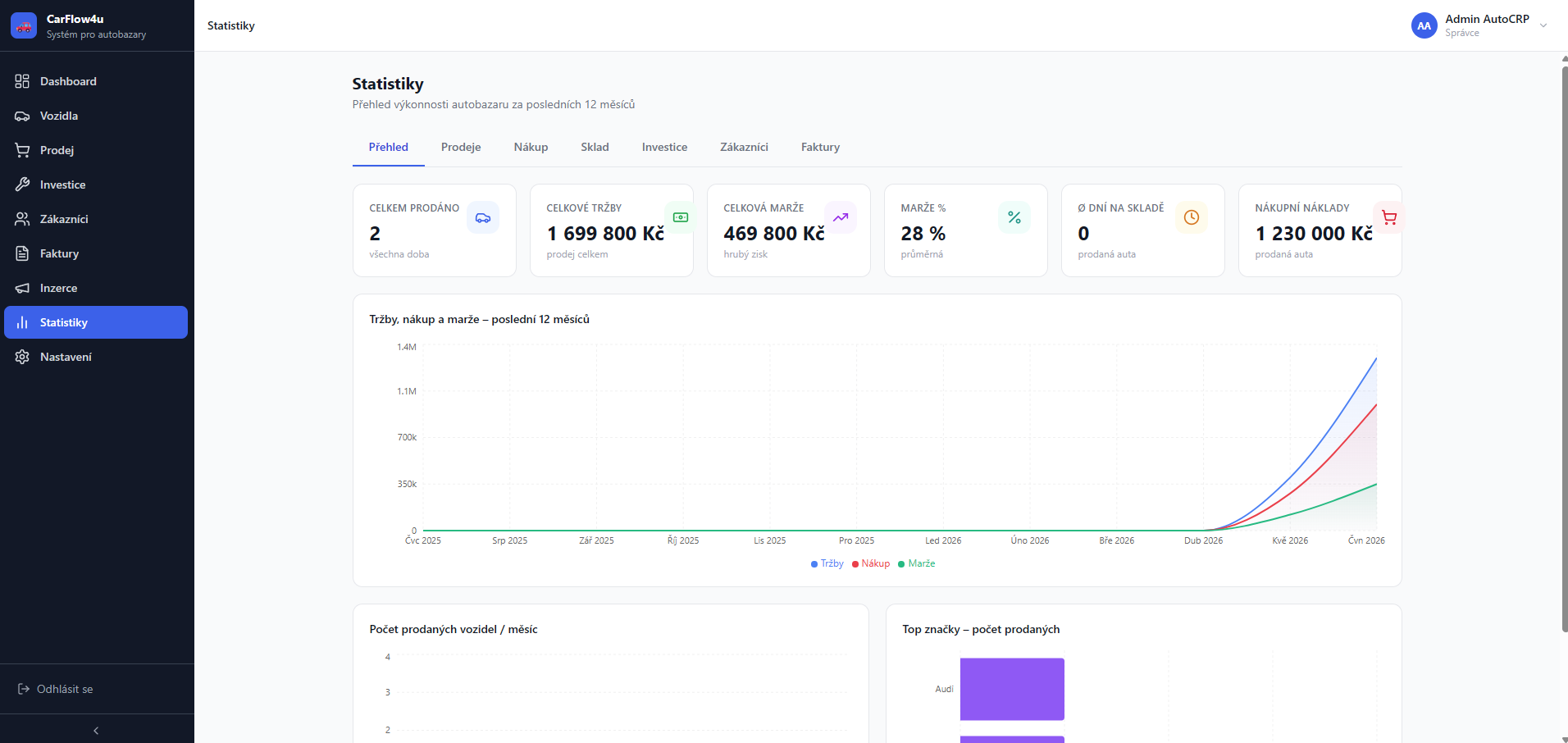Screen dimensions: 1568x743
Task: Open Nastavení from sidebar
Action: tap(96, 357)
